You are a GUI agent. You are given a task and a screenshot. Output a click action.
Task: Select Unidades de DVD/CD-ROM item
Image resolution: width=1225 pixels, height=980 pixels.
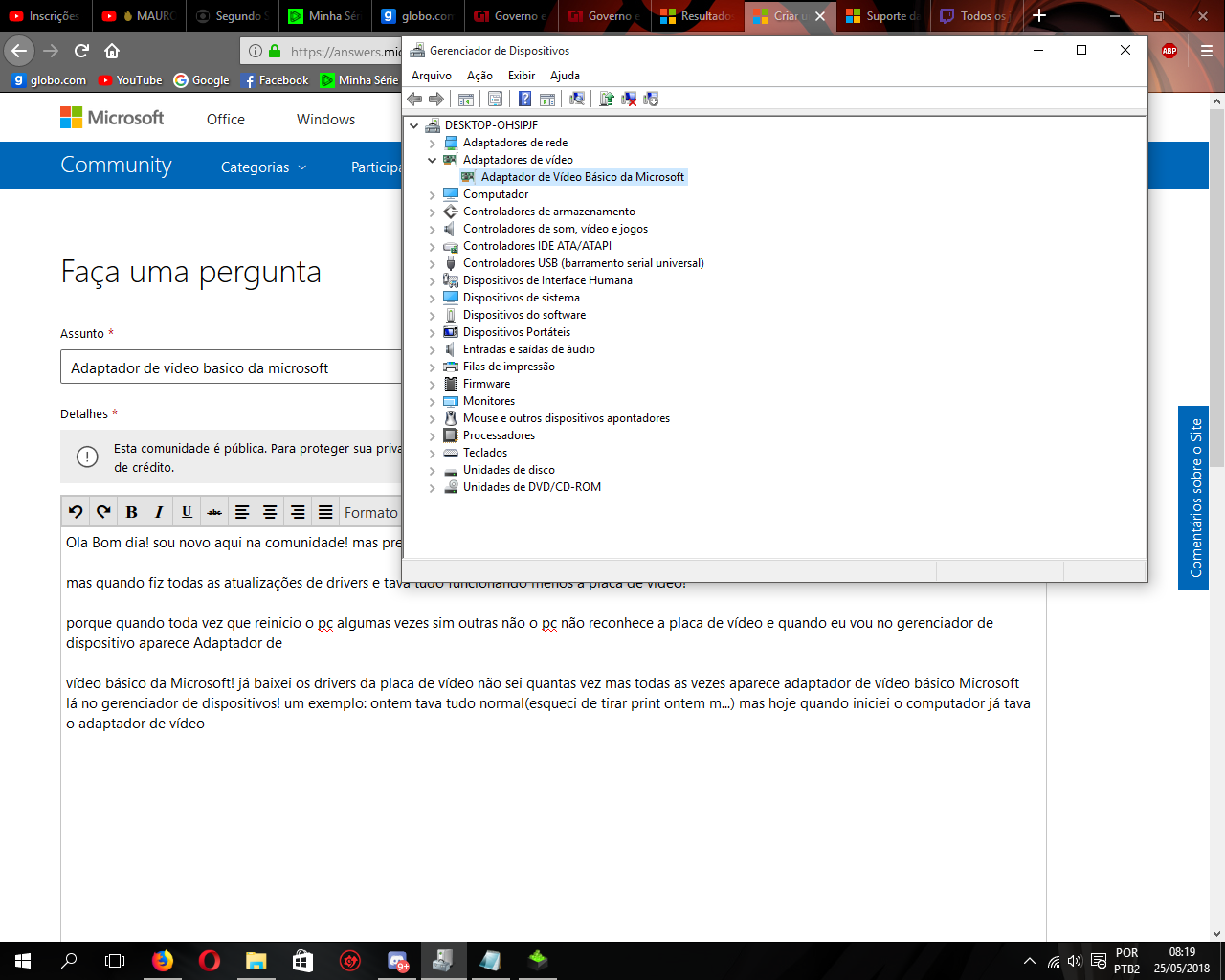coord(532,487)
